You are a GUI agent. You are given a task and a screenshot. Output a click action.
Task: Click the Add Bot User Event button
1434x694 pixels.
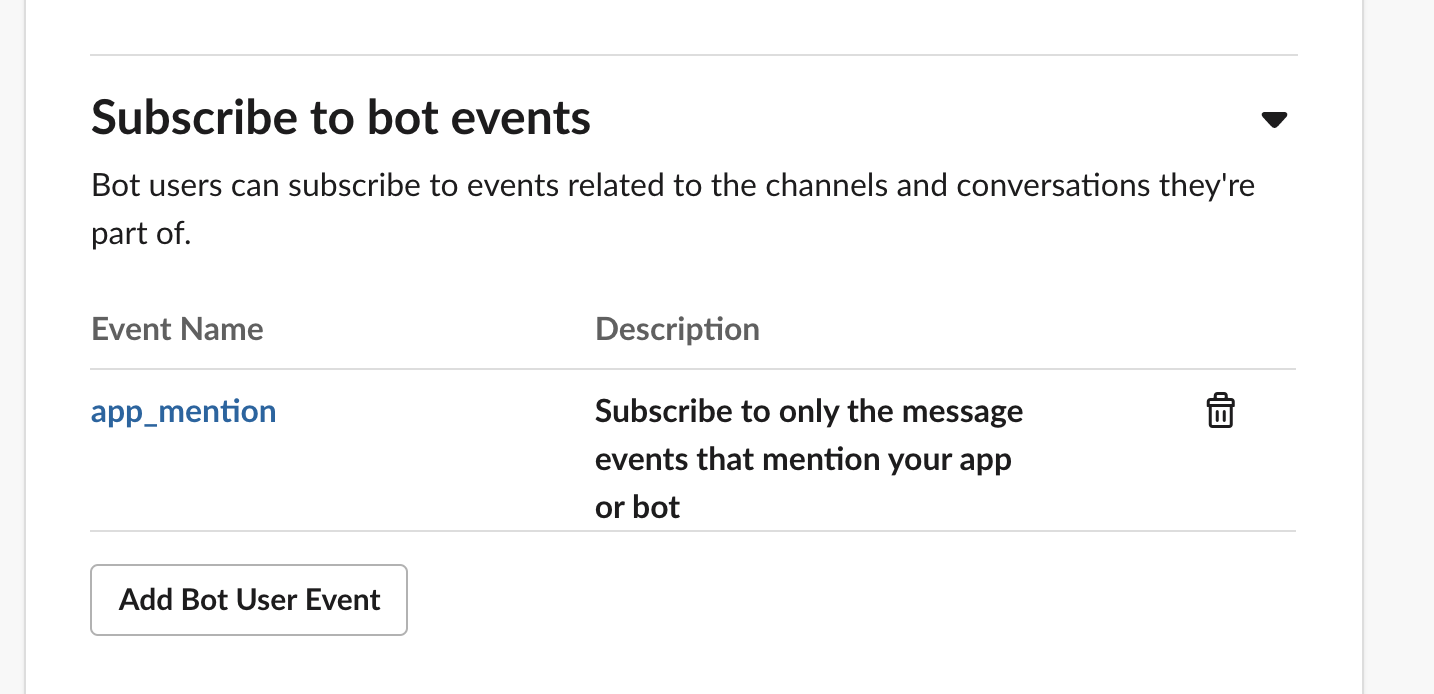[249, 600]
